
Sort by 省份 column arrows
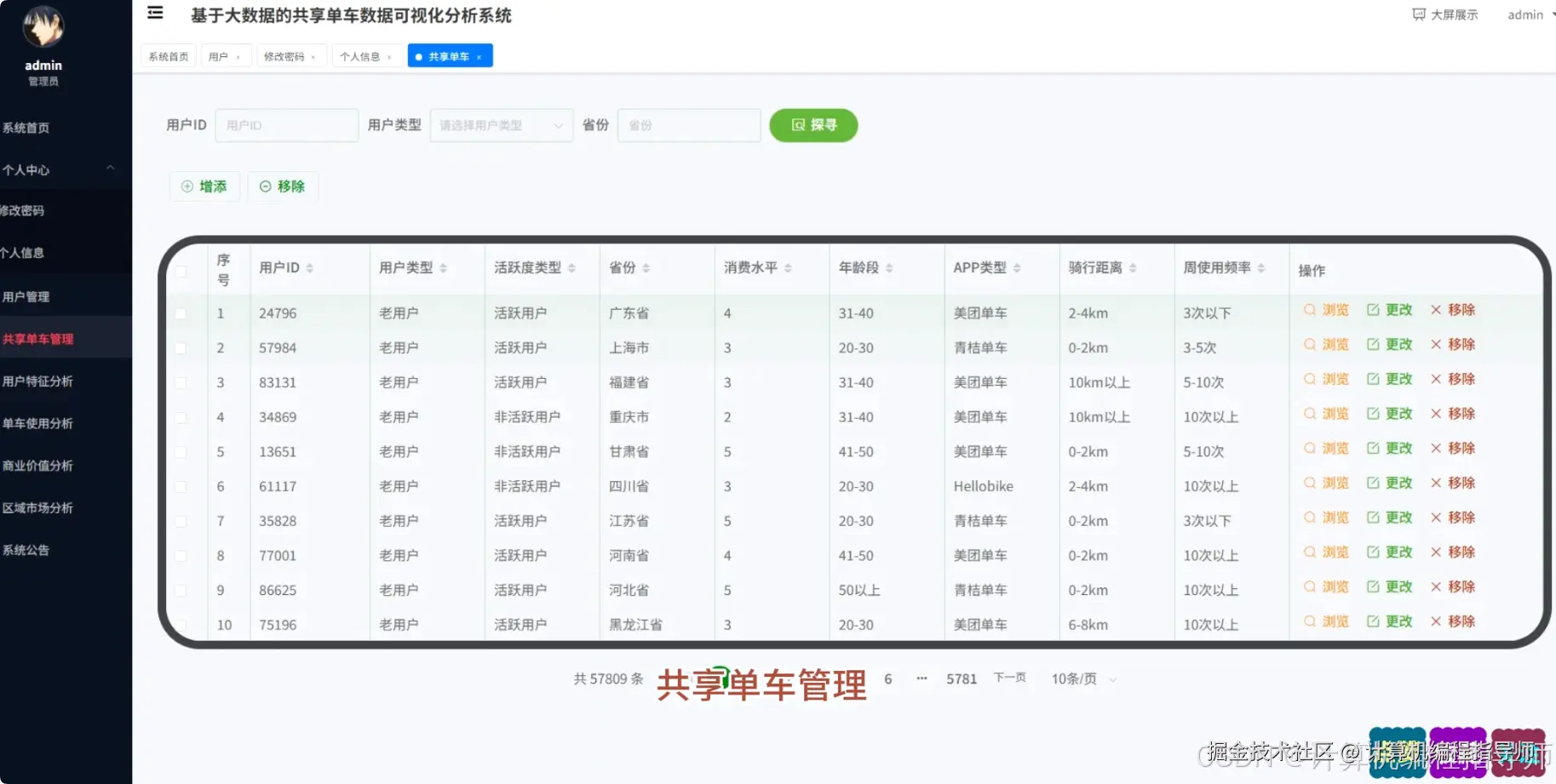646,268
